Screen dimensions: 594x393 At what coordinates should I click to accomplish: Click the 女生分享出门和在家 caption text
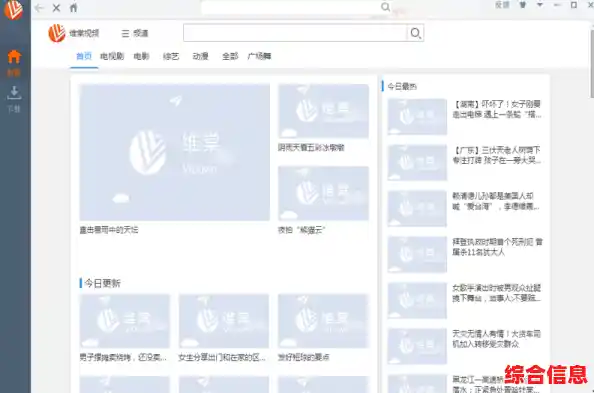(222, 357)
